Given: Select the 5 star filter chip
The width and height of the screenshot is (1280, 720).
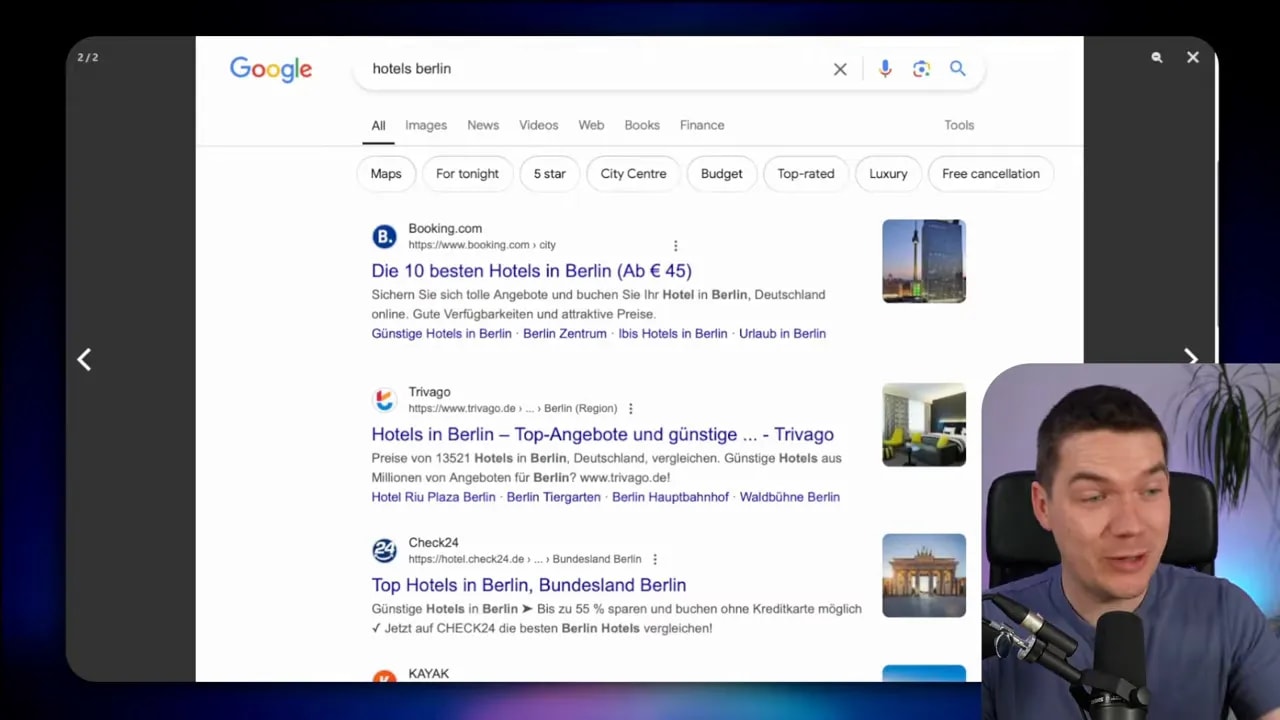Looking at the screenshot, I should [549, 174].
